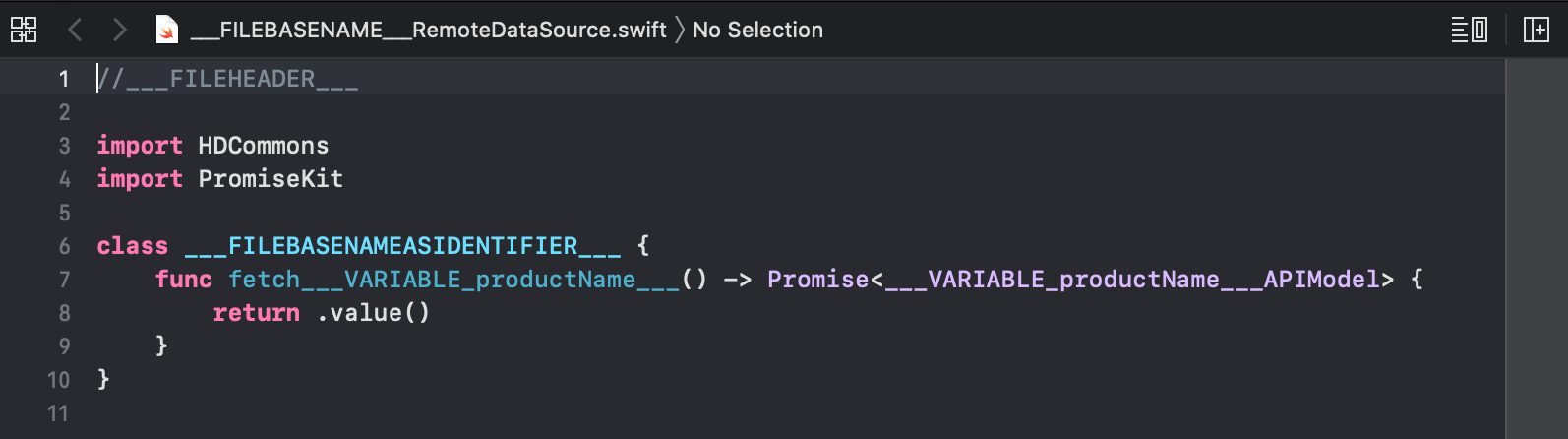
Task: Open the editor options lines menu
Action: point(1470,30)
